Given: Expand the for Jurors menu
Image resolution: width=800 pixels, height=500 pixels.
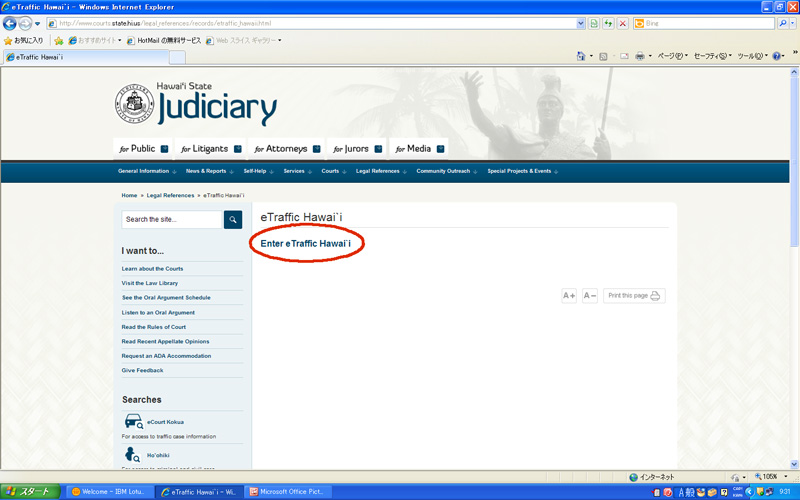Looking at the screenshot, I should click(x=357, y=148).
